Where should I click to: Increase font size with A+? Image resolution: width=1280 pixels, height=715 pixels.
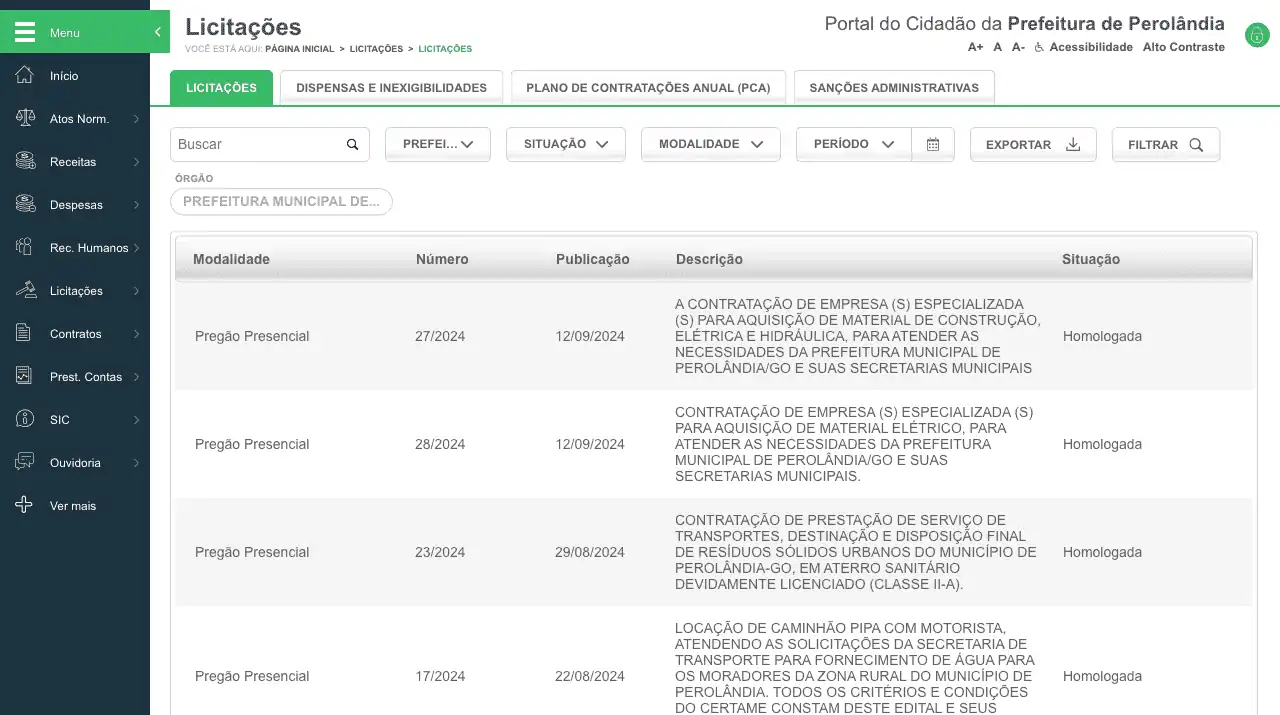point(975,47)
